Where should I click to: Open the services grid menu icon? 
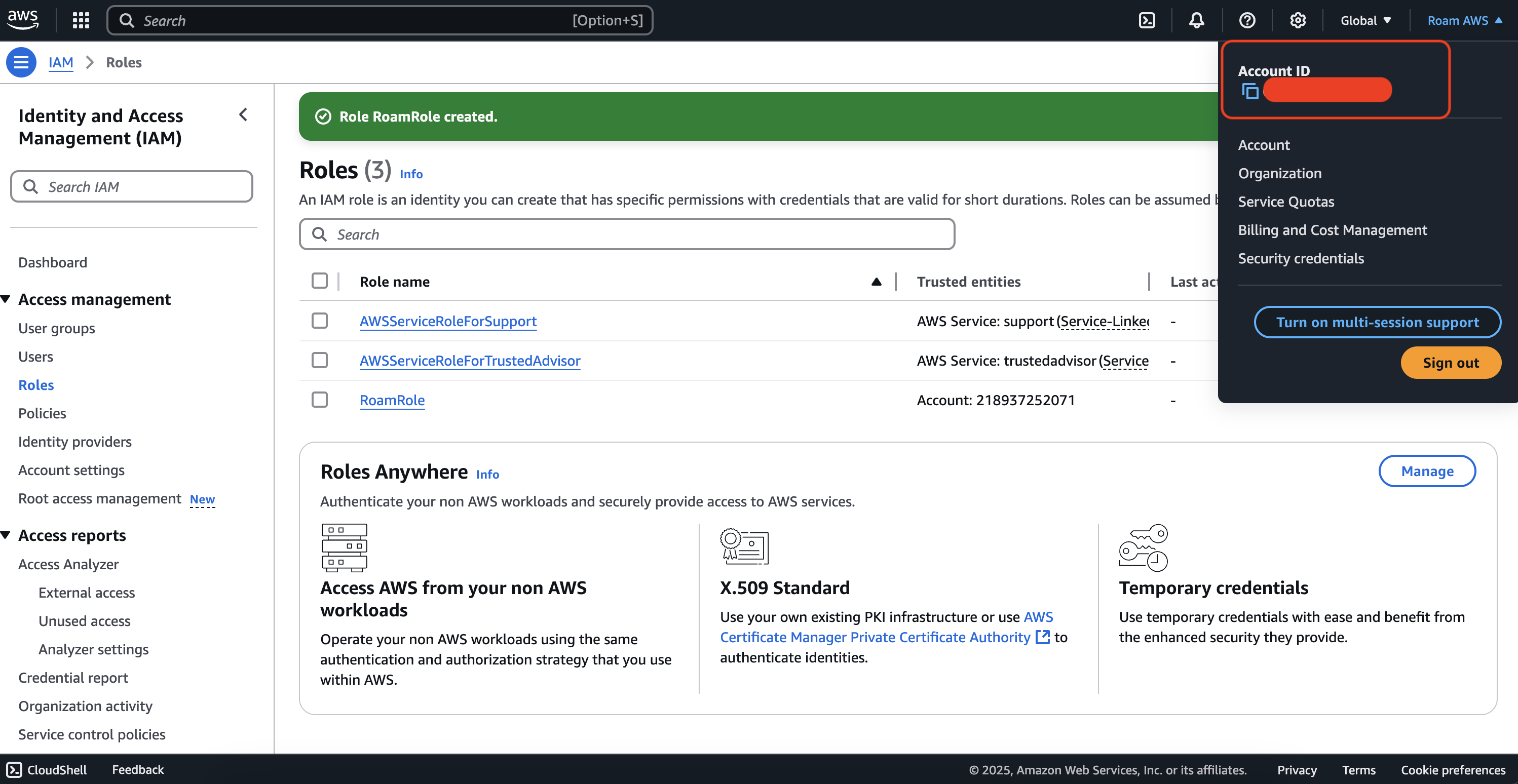click(x=81, y=21)
